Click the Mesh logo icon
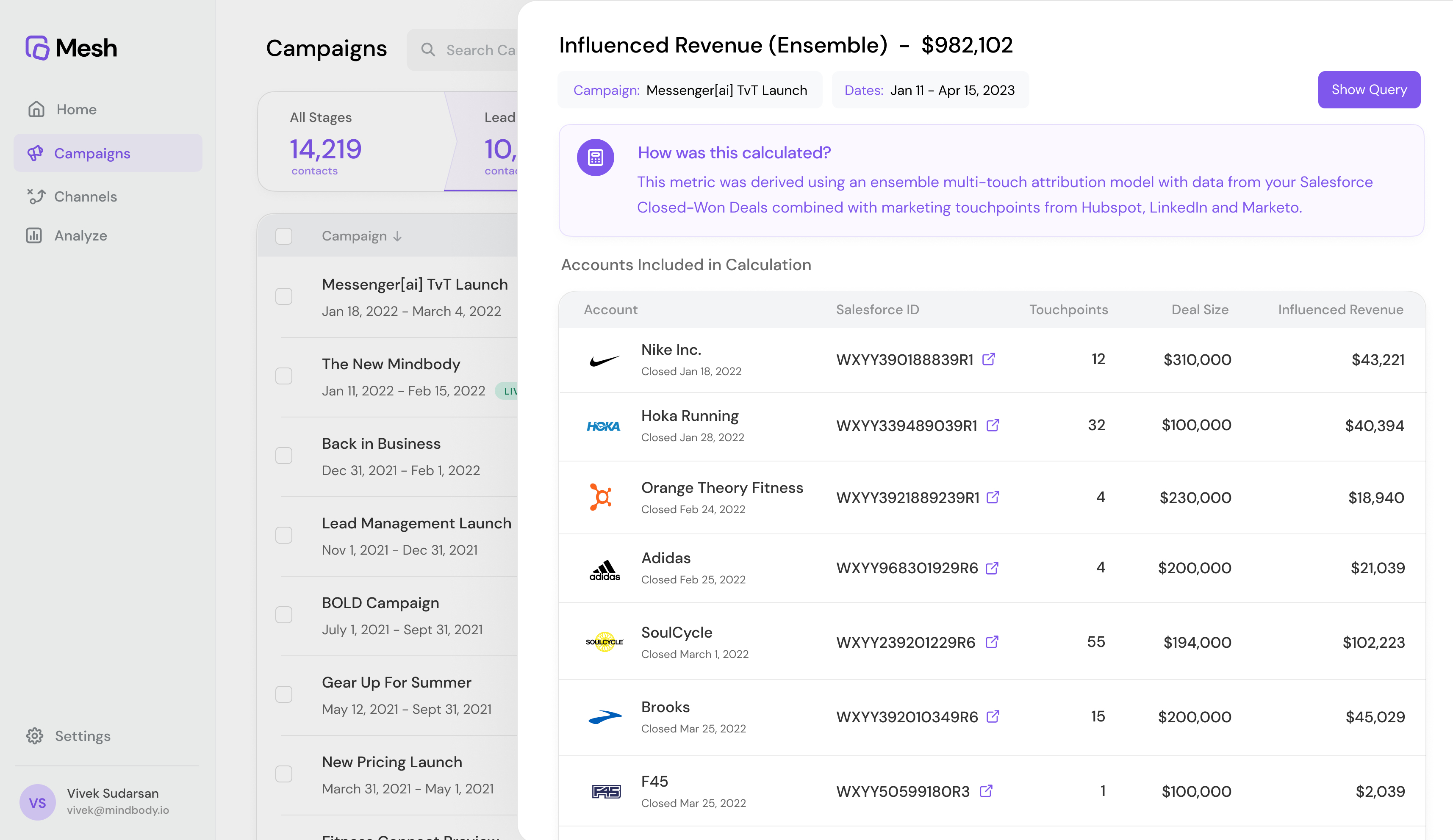Viewport: 1453px width, 840px height. (x=37, y=48)
